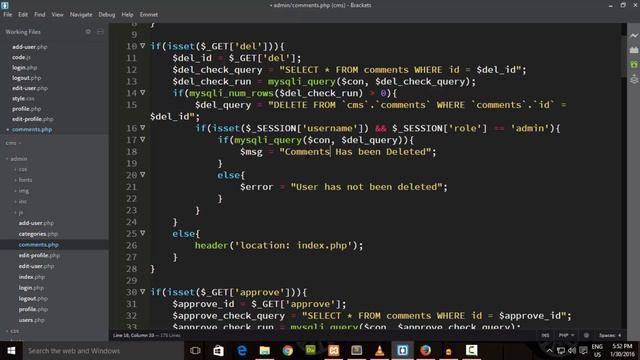Open the View menu
Screen dimensions: 640x360
pyautogui.click(x=58, y=14)
